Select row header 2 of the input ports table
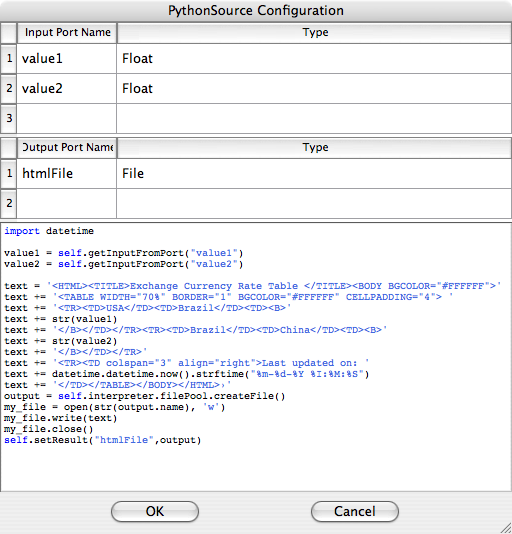The height and width of the screenshot is (534, 512). pyautogui.click(x=9, y=89)
